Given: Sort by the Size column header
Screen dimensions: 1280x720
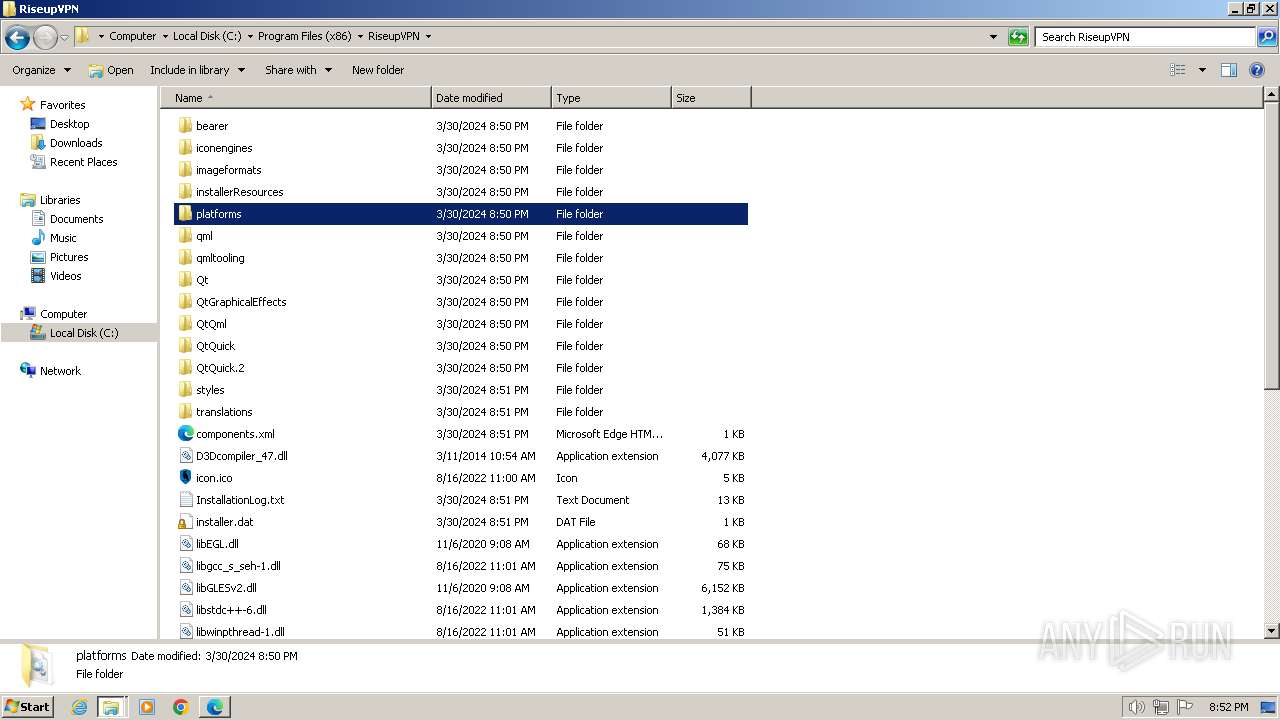Looking at the screenshot, I should click(711, 98).
